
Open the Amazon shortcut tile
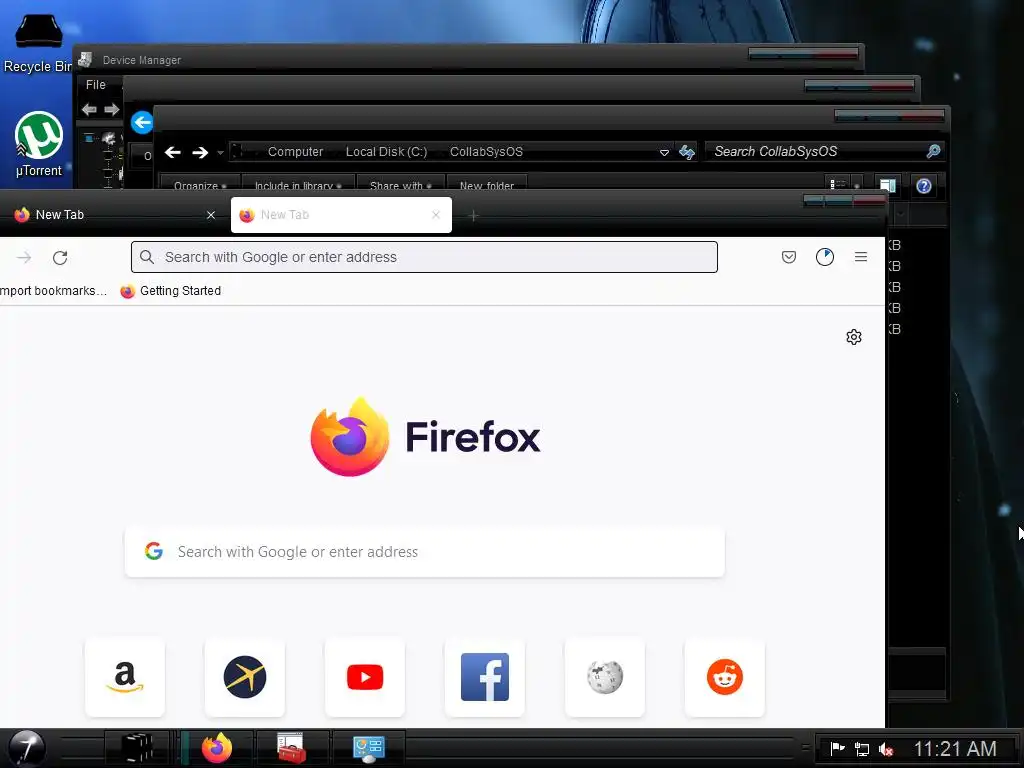coord(125,677)
